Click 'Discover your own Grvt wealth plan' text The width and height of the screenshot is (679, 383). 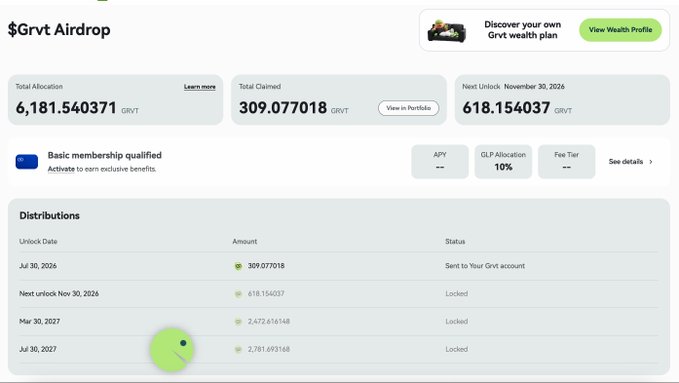[x=522, y=30]
